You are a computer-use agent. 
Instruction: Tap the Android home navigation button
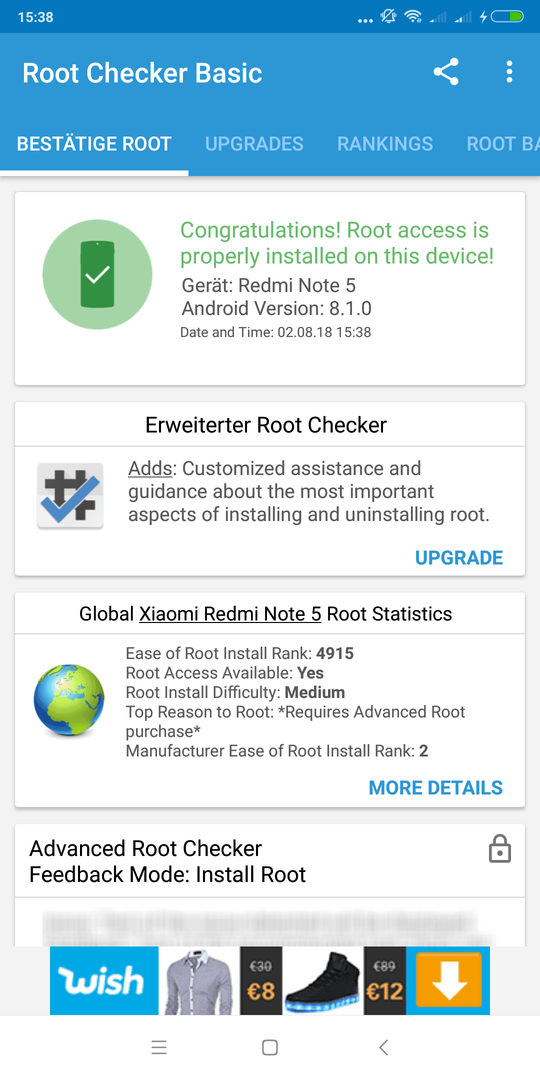(x=270, y=1048)
